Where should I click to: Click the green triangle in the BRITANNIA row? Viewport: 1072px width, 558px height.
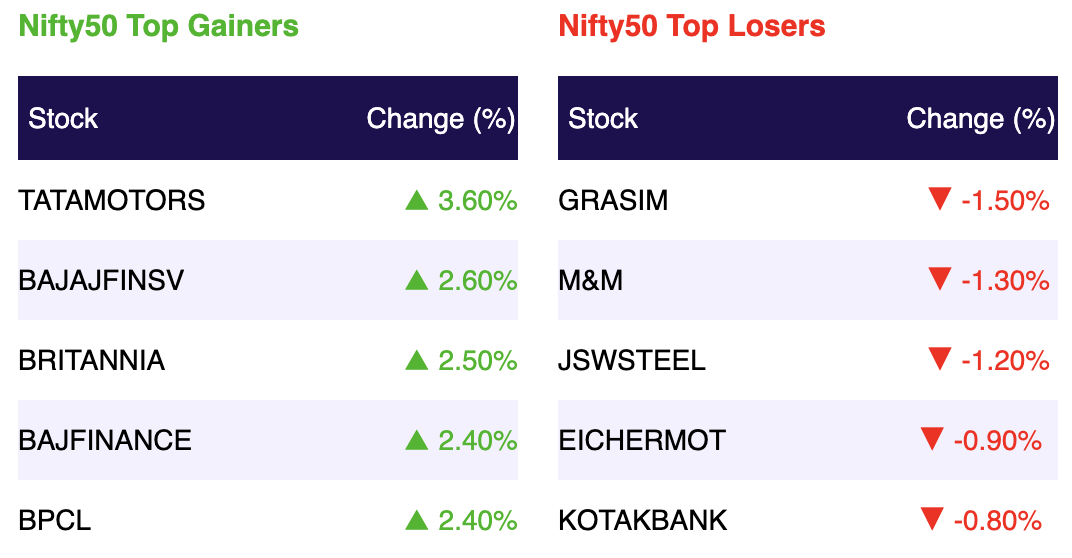coord(416,360)
